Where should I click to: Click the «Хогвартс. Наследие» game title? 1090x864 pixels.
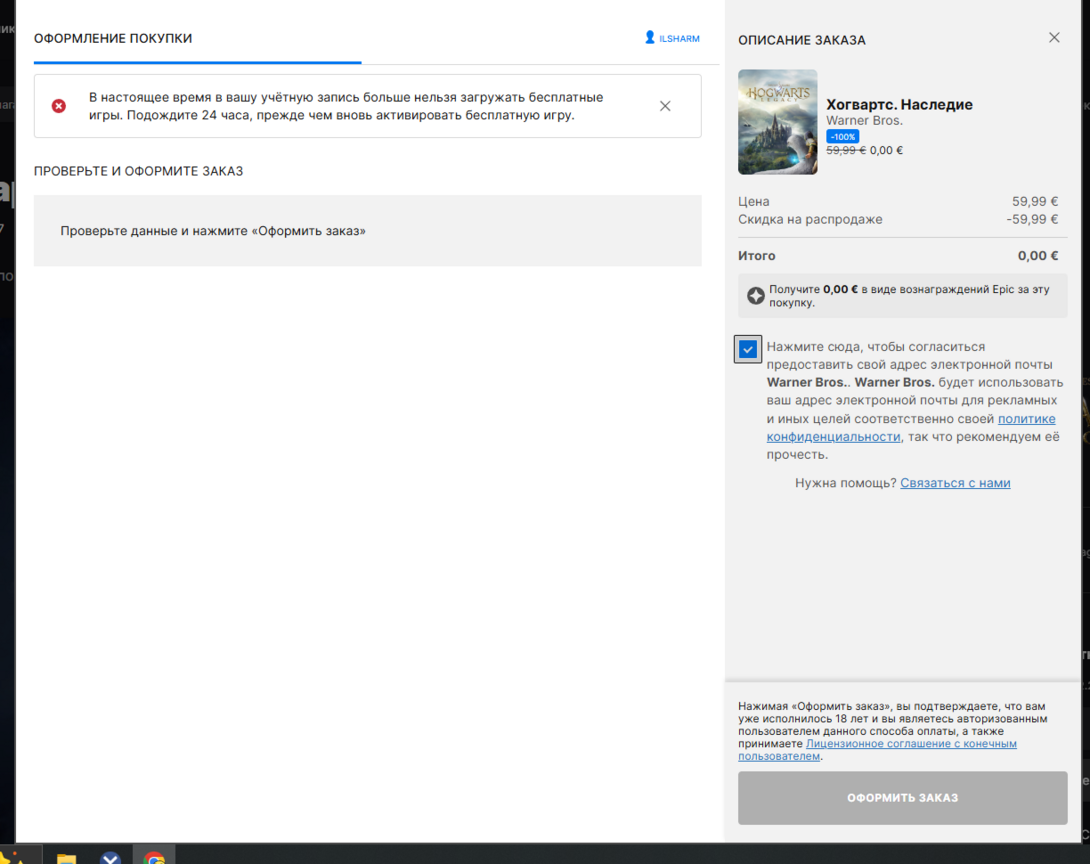click(899, 104)
